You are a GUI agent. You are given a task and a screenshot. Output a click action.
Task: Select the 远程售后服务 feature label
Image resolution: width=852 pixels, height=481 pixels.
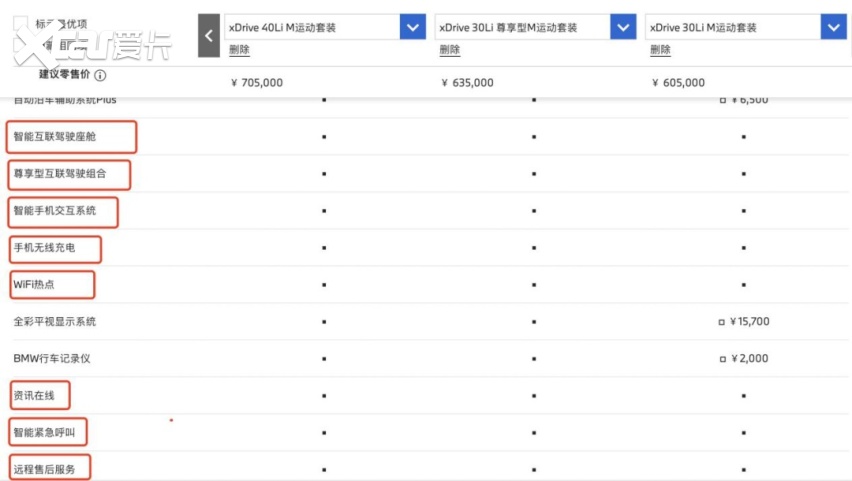[x=44, y=470]
